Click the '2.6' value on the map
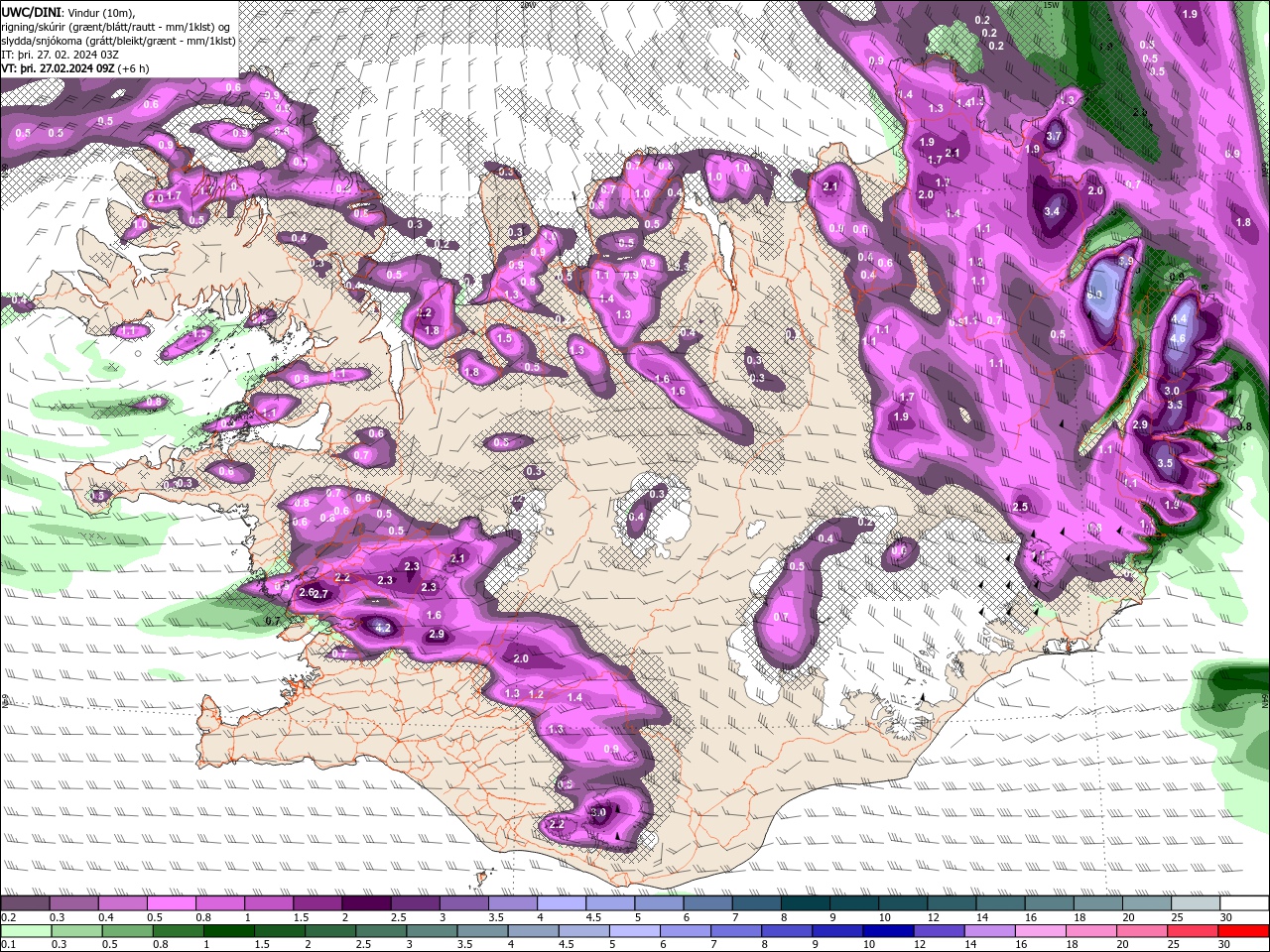Screen dimensions: 1270x952 (307, 592)
